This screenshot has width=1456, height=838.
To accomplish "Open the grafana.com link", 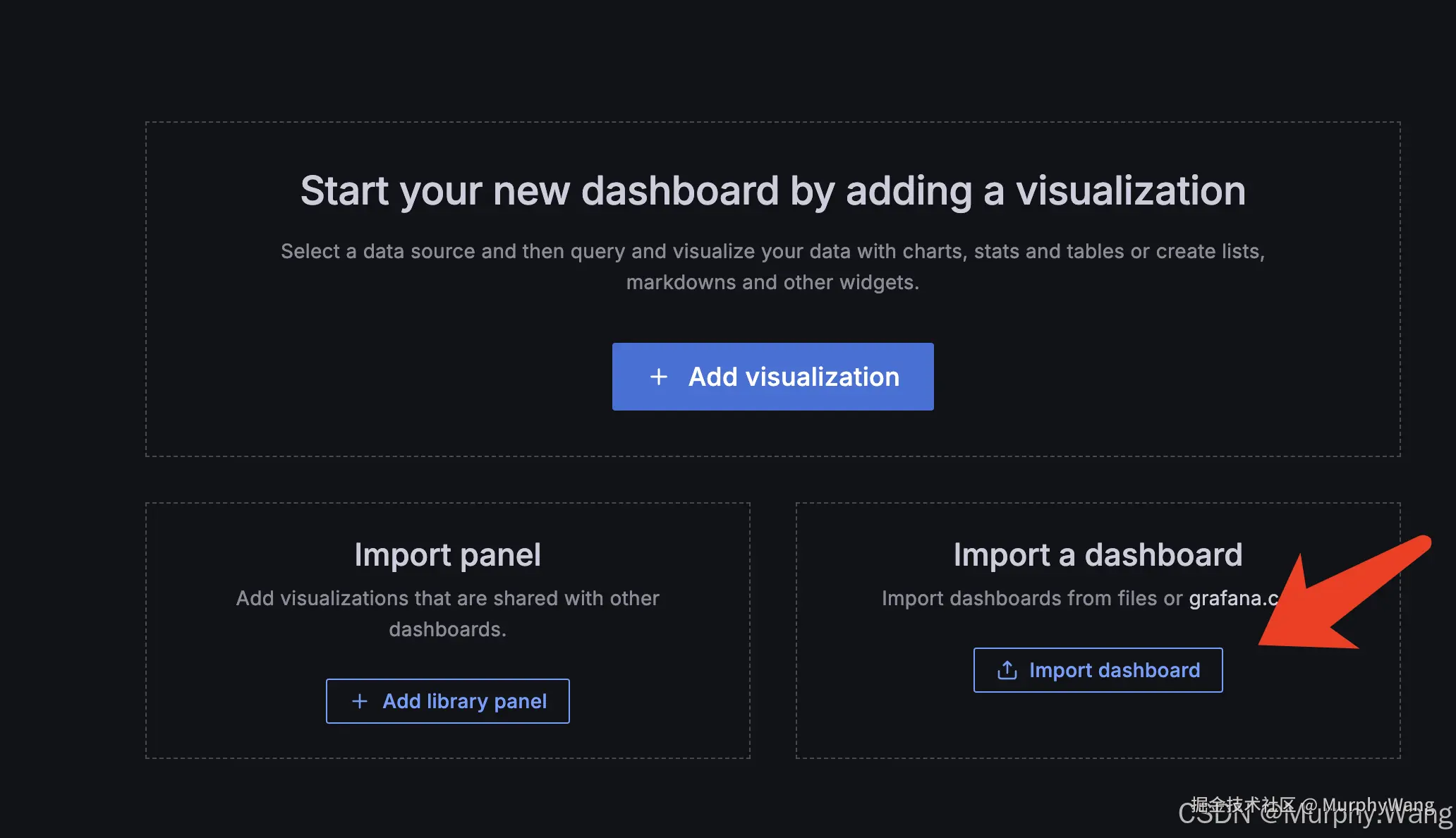I will (x=1232, y=598).
